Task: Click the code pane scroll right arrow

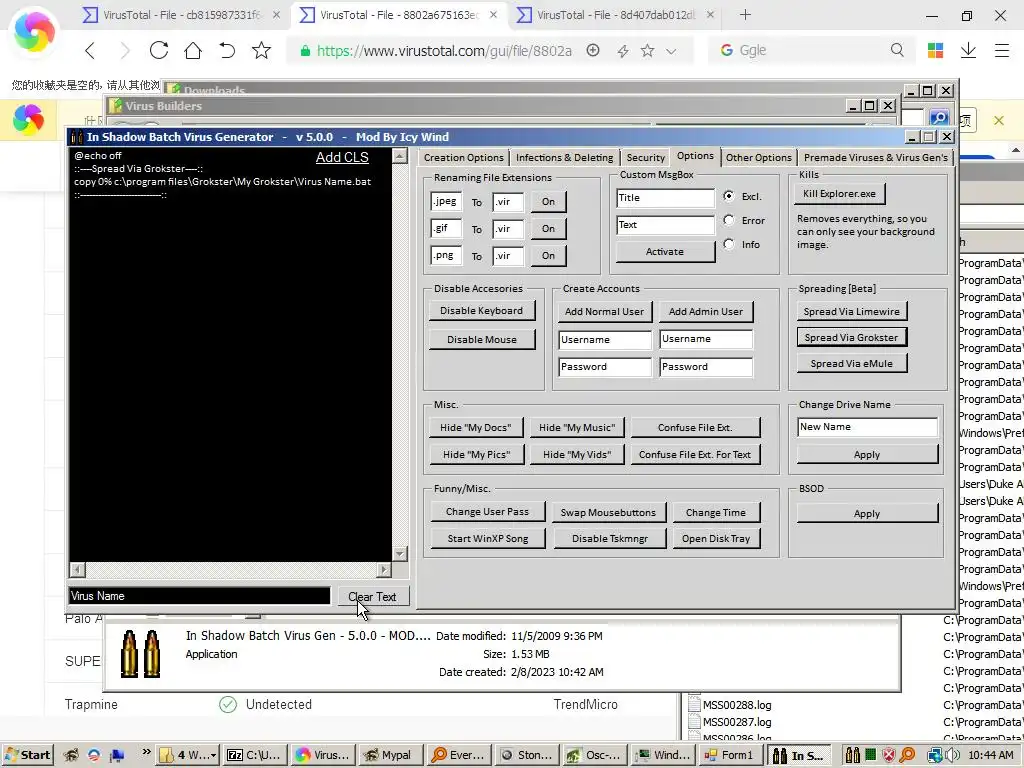Action: [384, 569]
